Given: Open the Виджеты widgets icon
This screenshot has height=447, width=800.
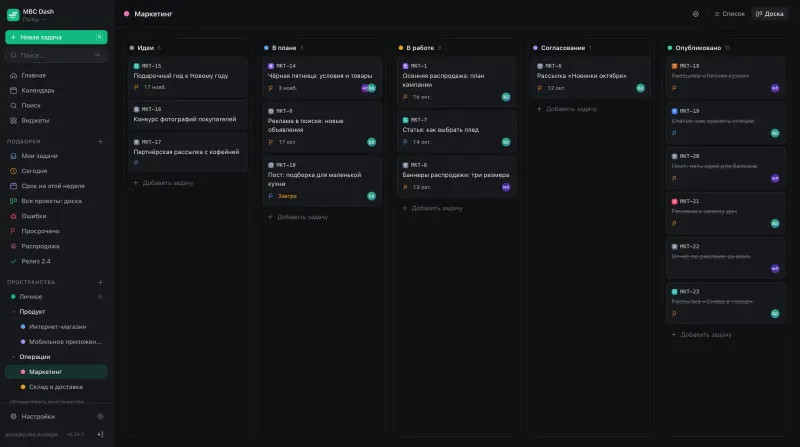Looking at the screenshot, I should [x=13, y=120].
